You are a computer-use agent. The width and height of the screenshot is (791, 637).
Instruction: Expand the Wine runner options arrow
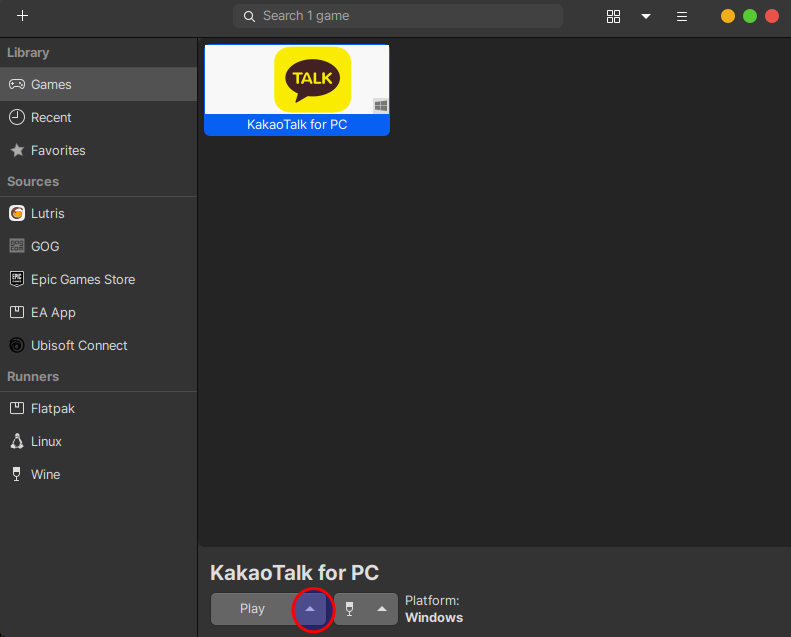click(x=382, y=609)
